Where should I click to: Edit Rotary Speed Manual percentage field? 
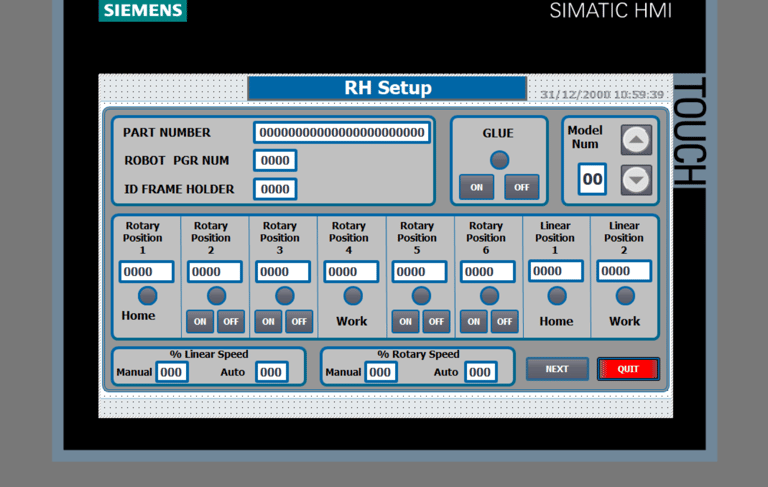pos(381,372)
